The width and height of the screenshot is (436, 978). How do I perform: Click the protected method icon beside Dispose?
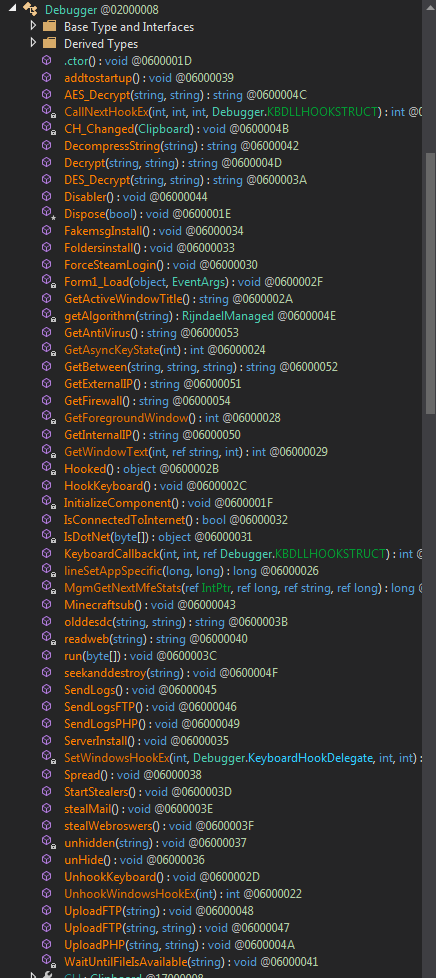pos(49,213)
